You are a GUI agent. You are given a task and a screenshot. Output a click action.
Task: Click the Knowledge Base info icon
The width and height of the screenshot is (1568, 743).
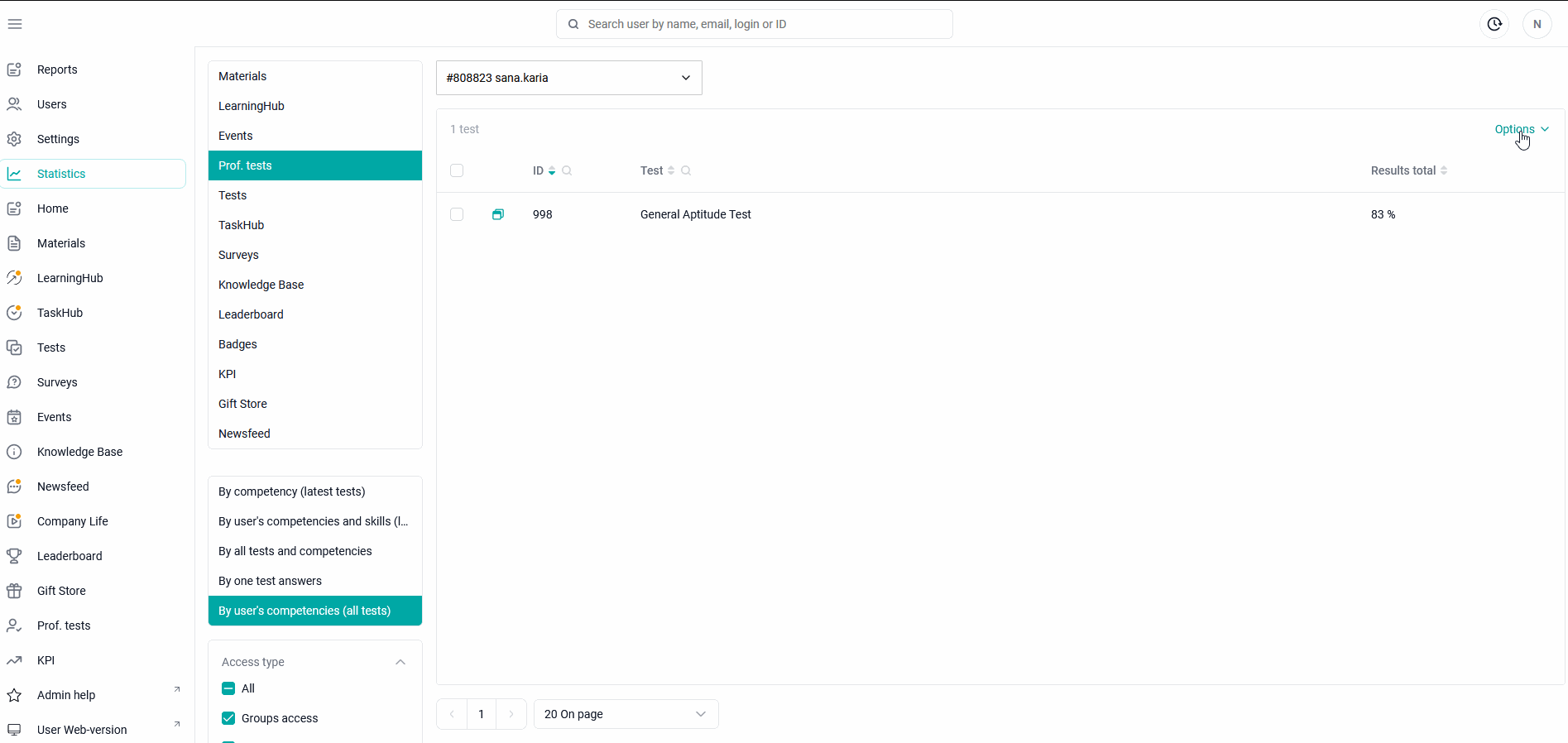14,452
